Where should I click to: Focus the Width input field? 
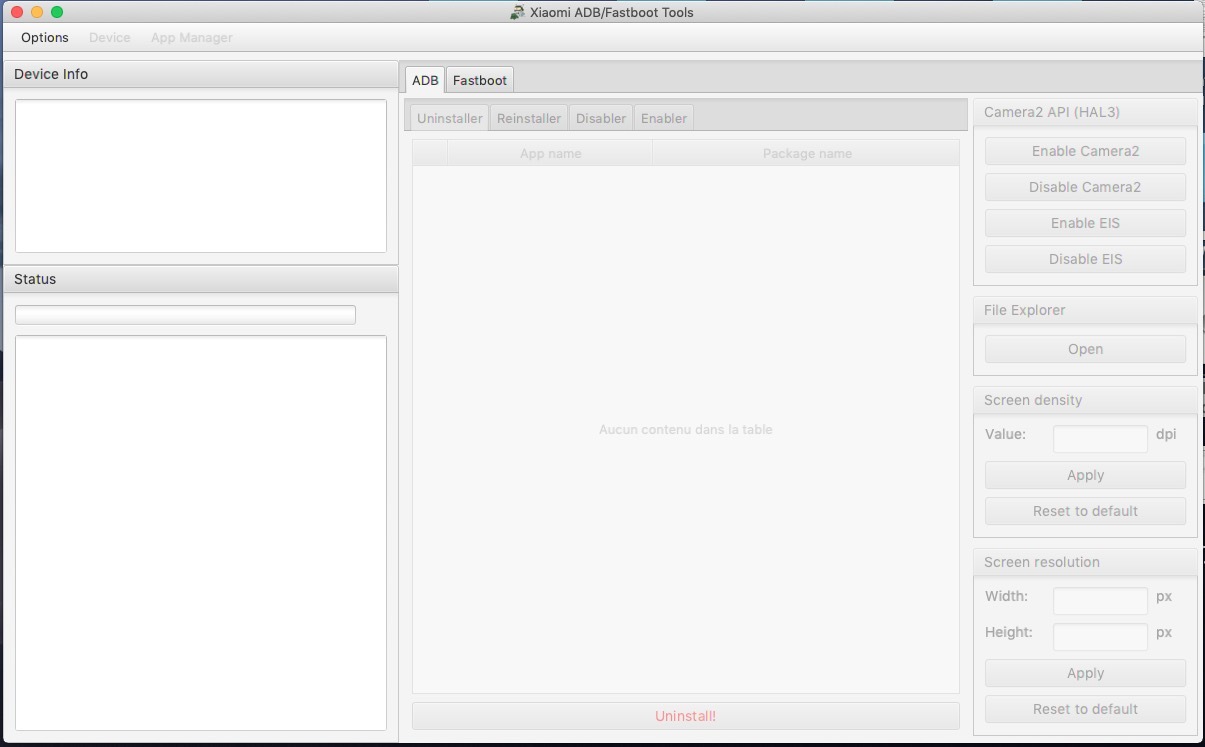1100,600
